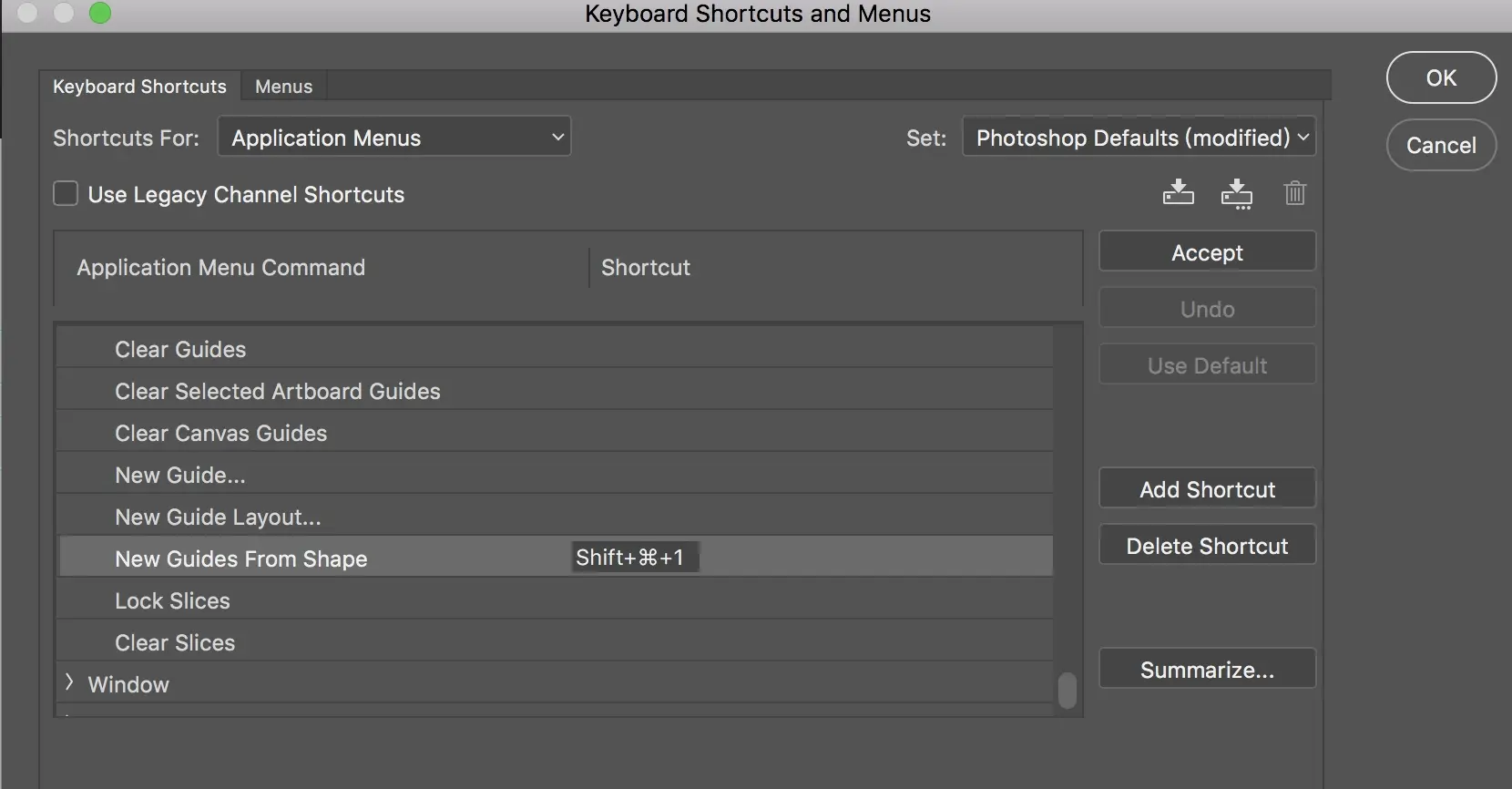
Task: Open the Set dropdown menu
Action: (x=1139, y=138)
